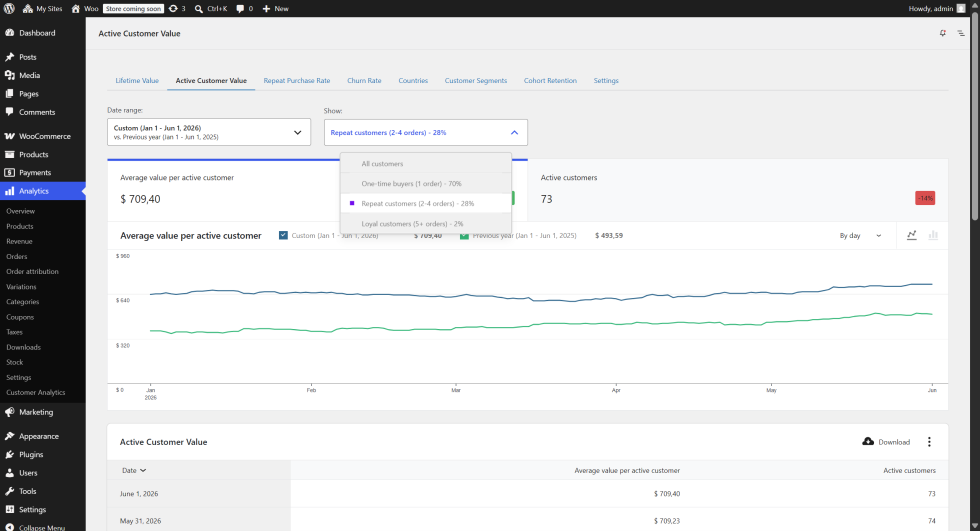Sort table by Date column
The height and width of the screenshot is (531, 980).
point(134,470)
